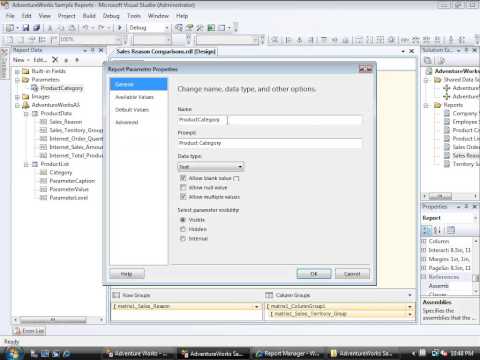The height and width of the screenshot is (360, 480).
Task: Toggle the Allow blank value checkbox
Action: coord(183,178)
